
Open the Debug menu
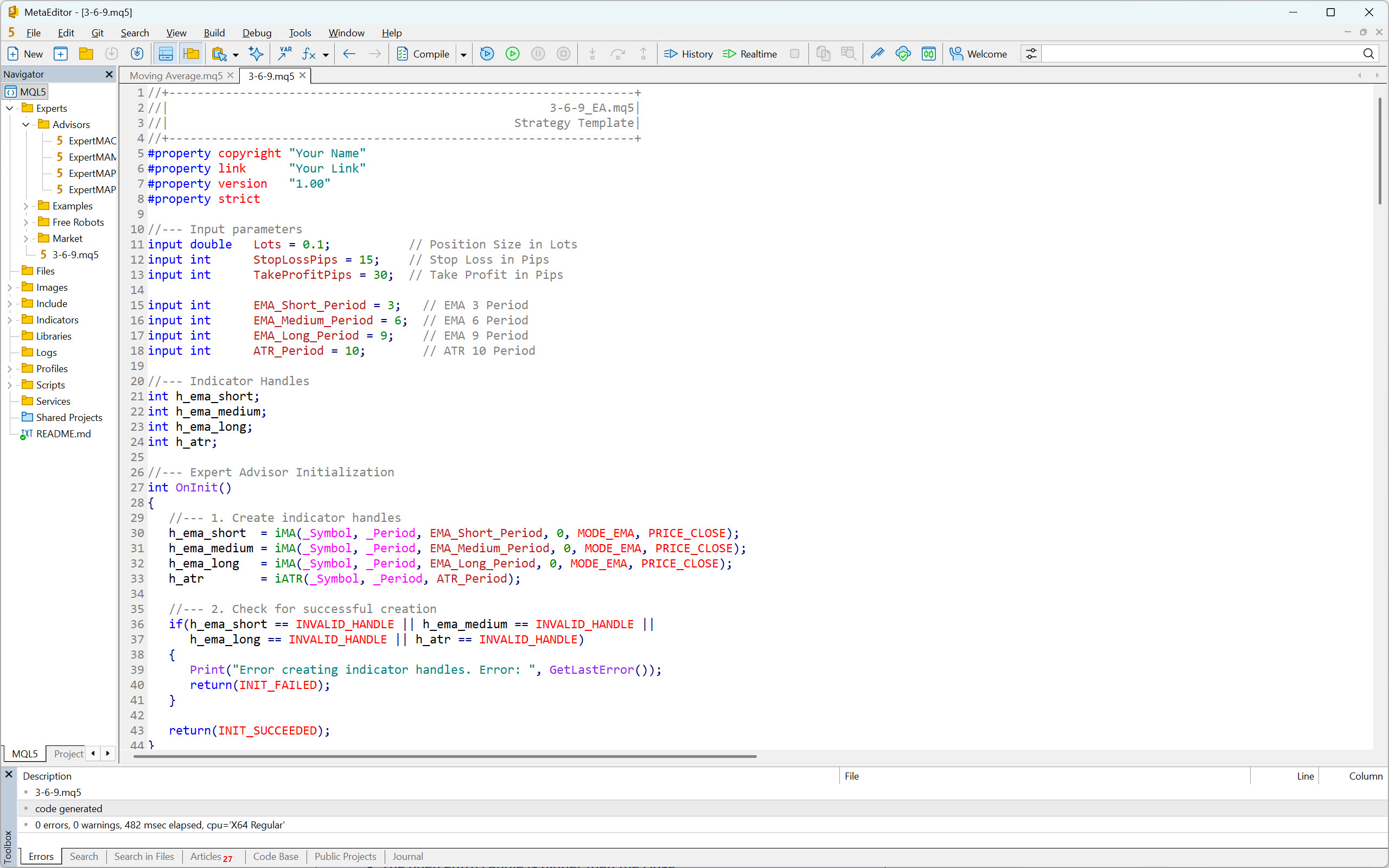click(x=256, y=33)
